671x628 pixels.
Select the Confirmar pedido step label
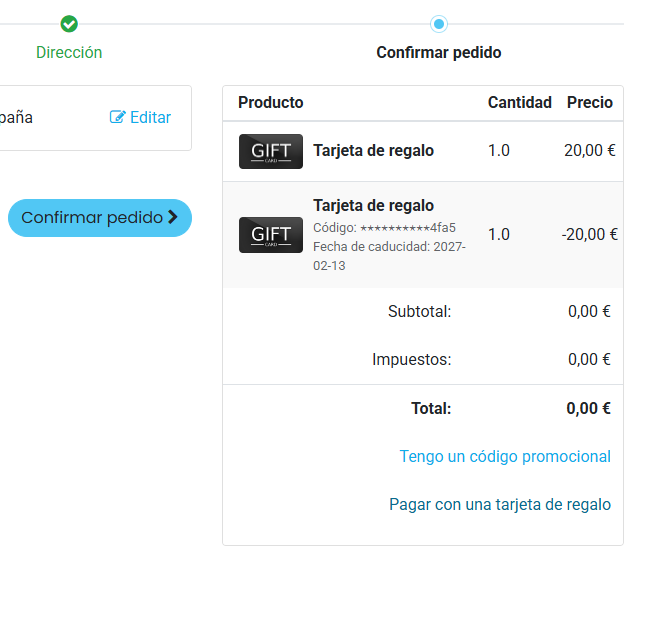pos(438,52)
